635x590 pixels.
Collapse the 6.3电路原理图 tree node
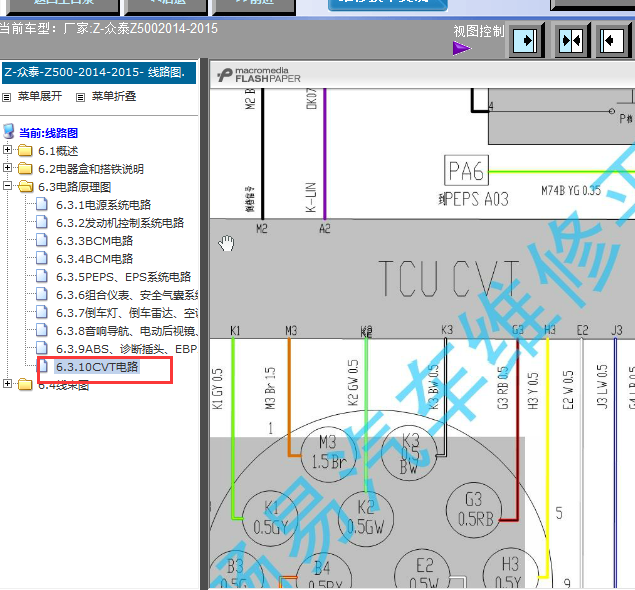tap(7, 185)
